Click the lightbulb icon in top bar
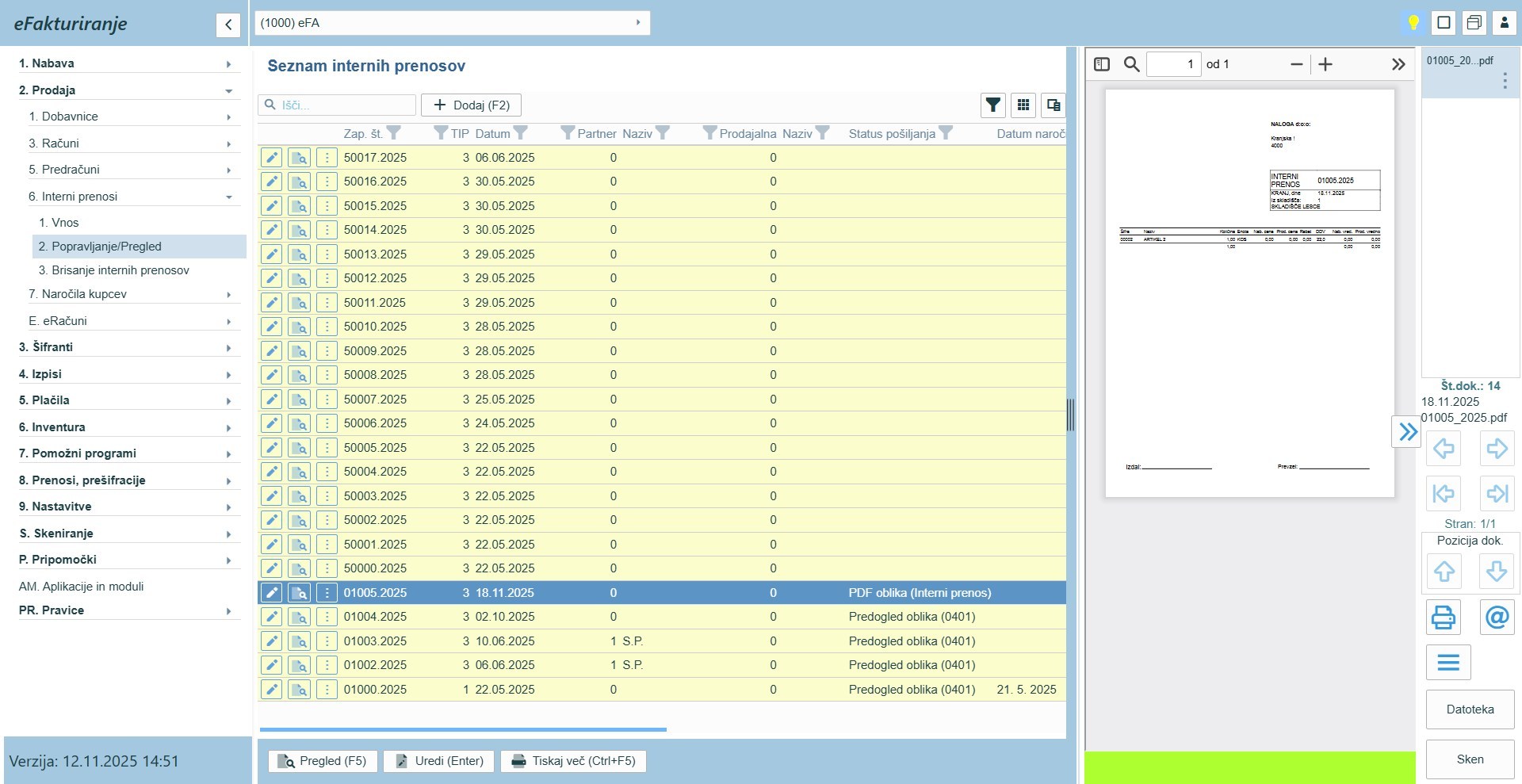Screen dimensions: 1522x784 [x=1413, y=22]
